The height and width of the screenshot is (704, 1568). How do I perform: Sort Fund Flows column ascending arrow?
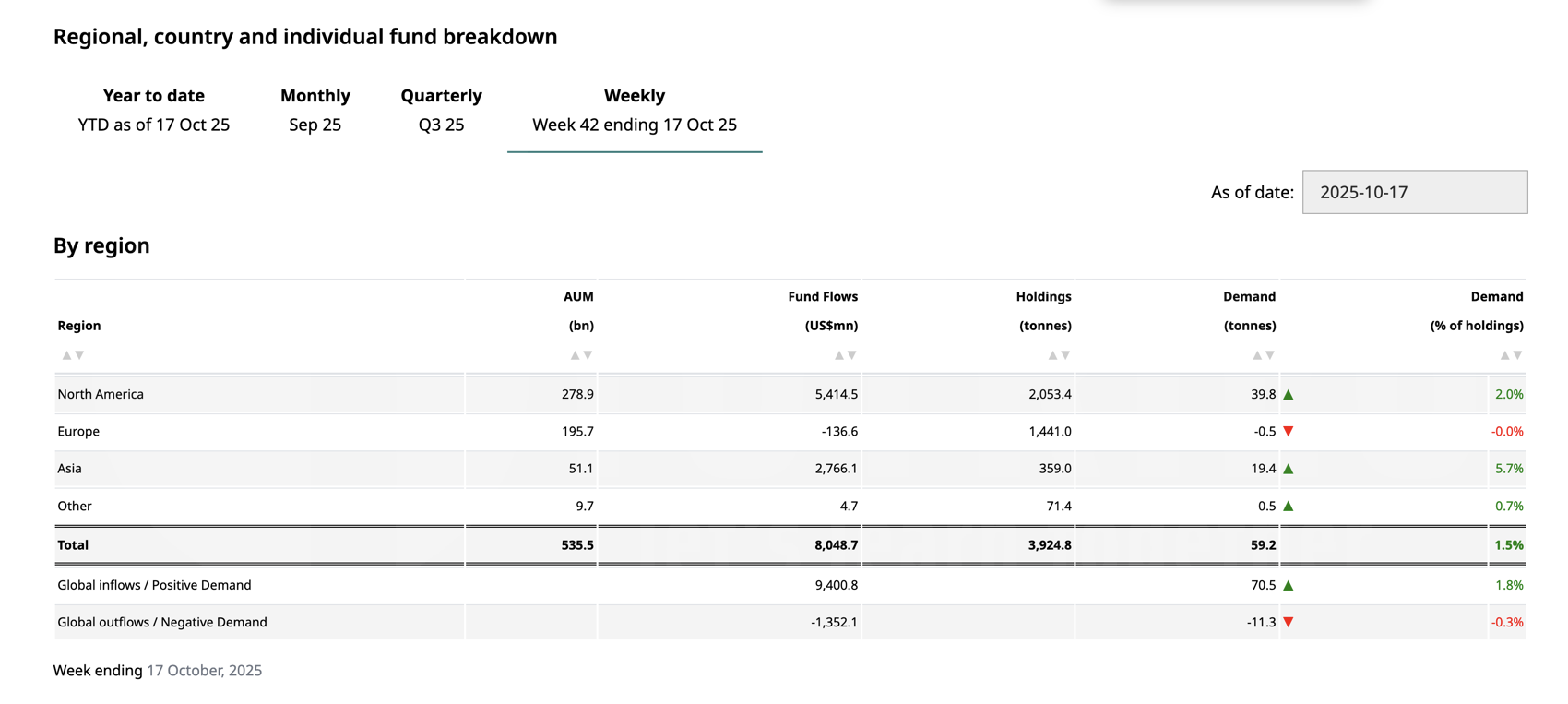[x=839, y=355]
